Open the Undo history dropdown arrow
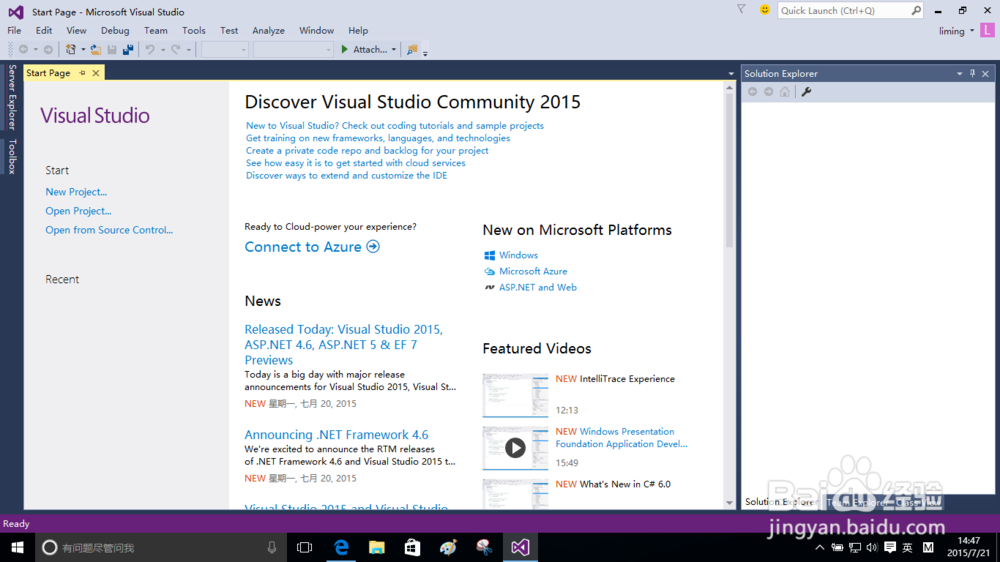This screenshot has height=562, width=1000. coord(163,50)
